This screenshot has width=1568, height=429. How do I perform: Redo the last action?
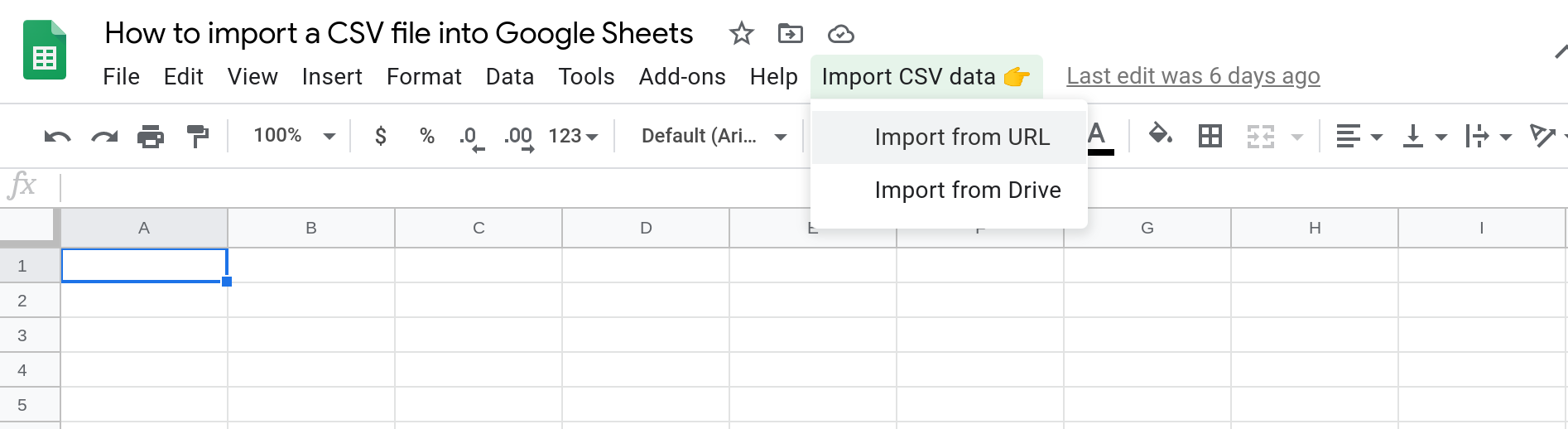tap(104, 136)
